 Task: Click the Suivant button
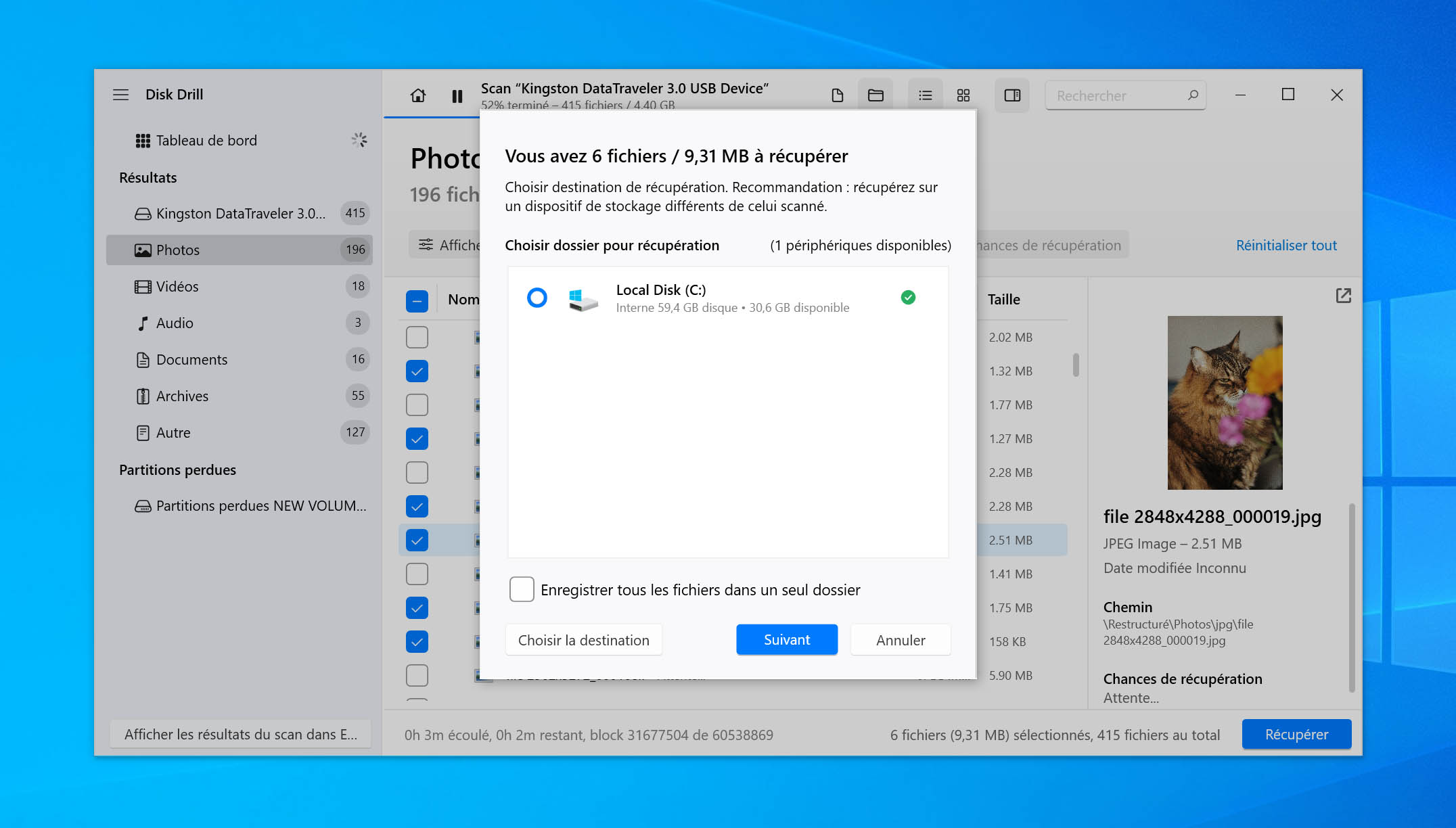(787, 640)
